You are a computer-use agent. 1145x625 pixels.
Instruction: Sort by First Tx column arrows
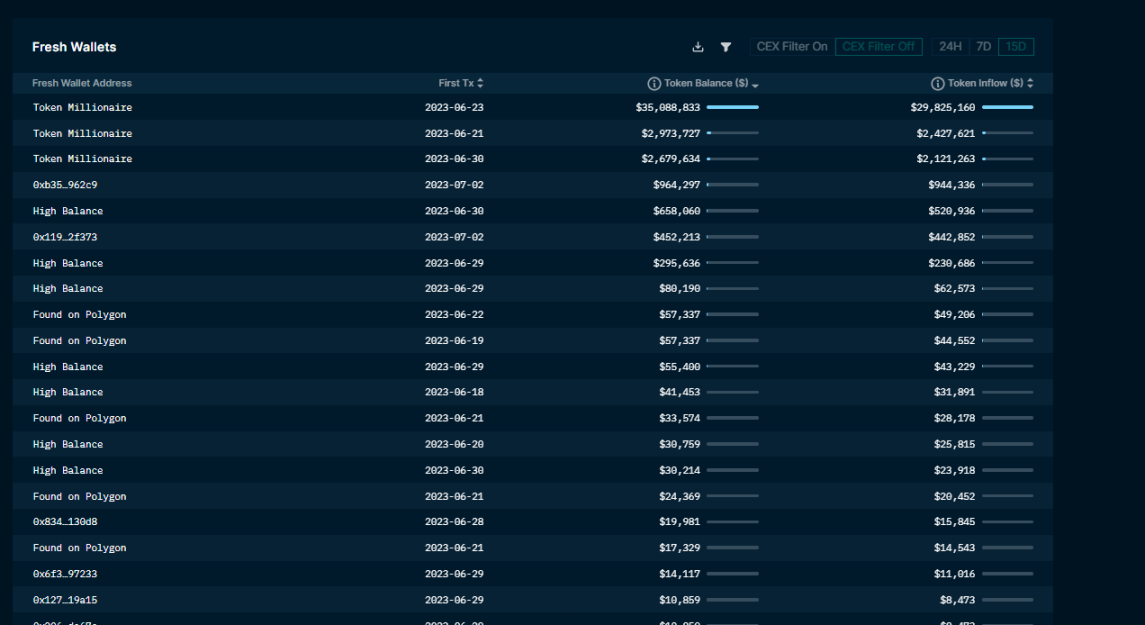click(480, 83)
